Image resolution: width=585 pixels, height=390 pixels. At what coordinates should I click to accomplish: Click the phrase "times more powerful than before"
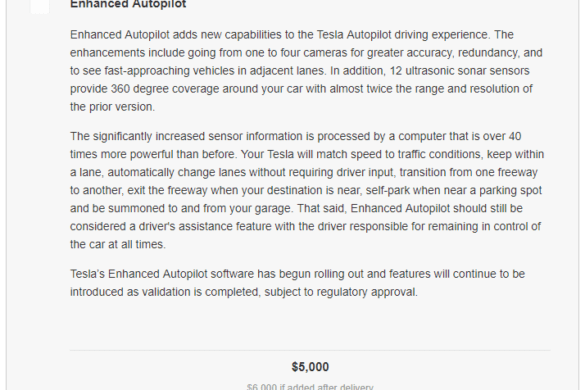pyautogui.click(x=153, y=154)
